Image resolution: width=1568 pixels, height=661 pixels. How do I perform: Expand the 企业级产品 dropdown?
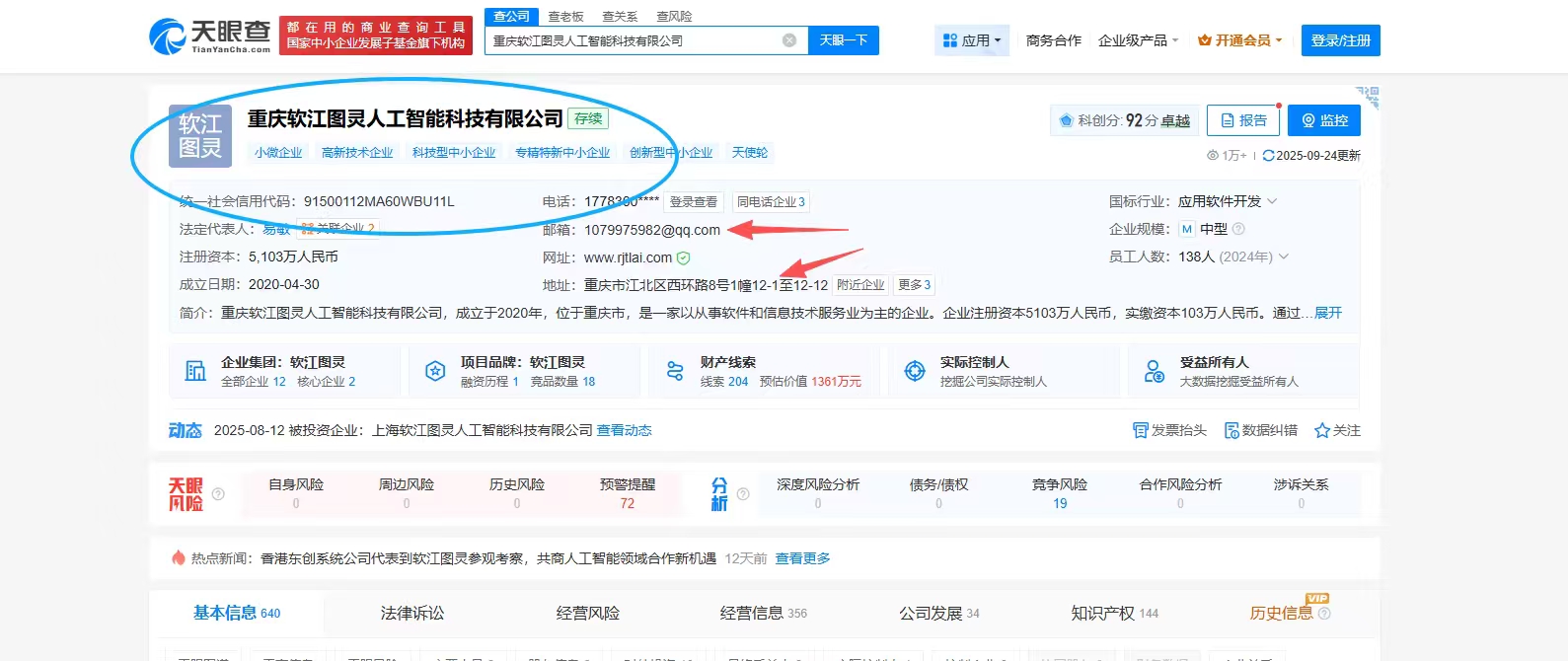pyautogui.click(x=1138, y=40)
